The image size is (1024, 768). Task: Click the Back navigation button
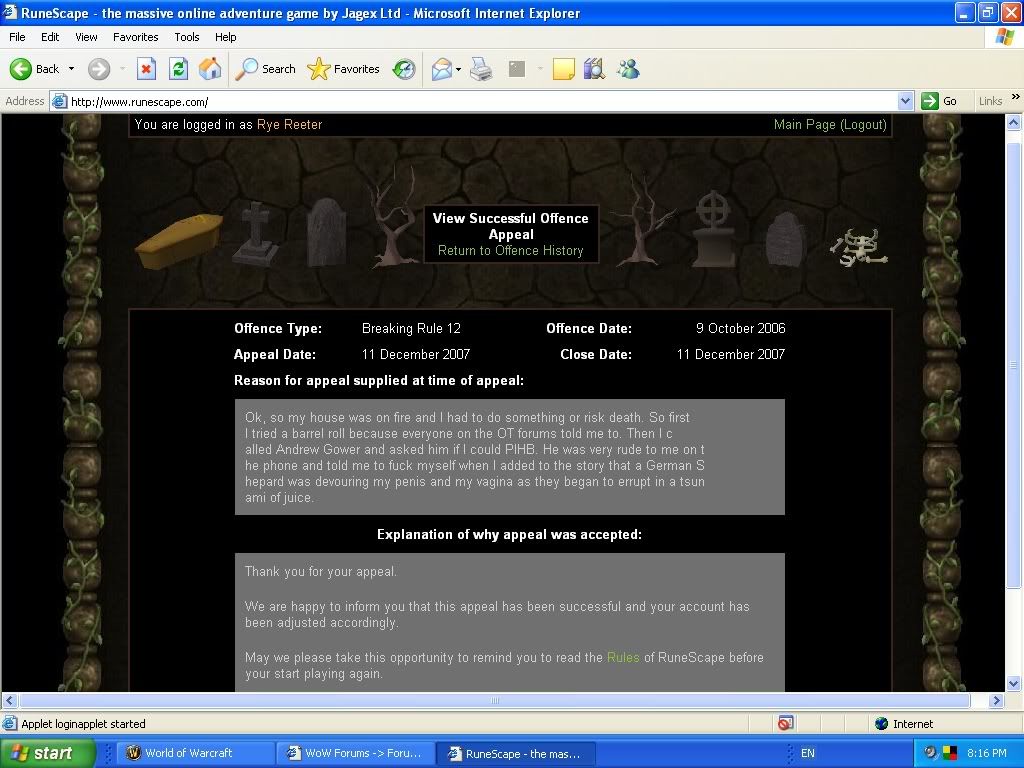tap(35, 69)
